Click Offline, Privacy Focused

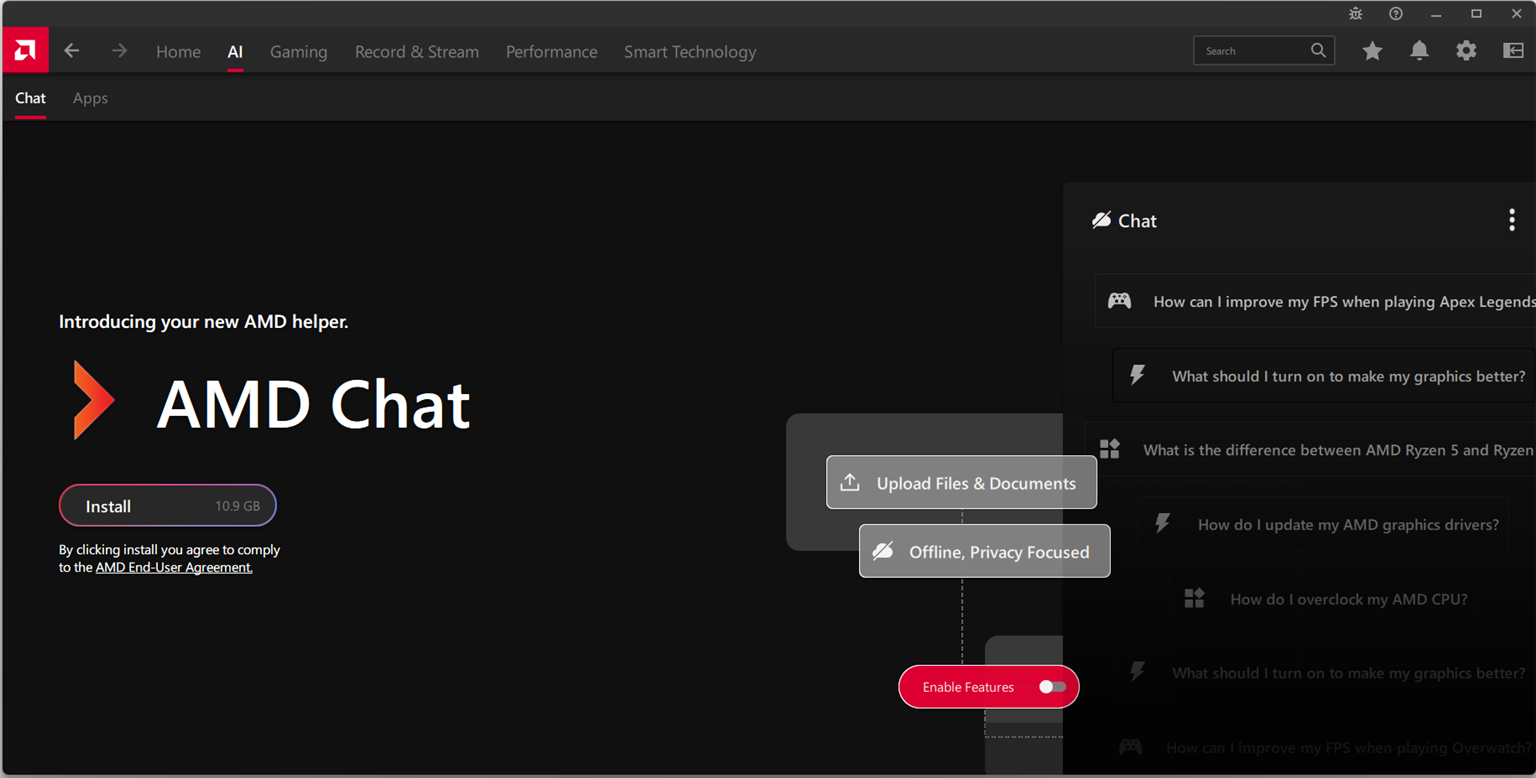pos(984,551)
